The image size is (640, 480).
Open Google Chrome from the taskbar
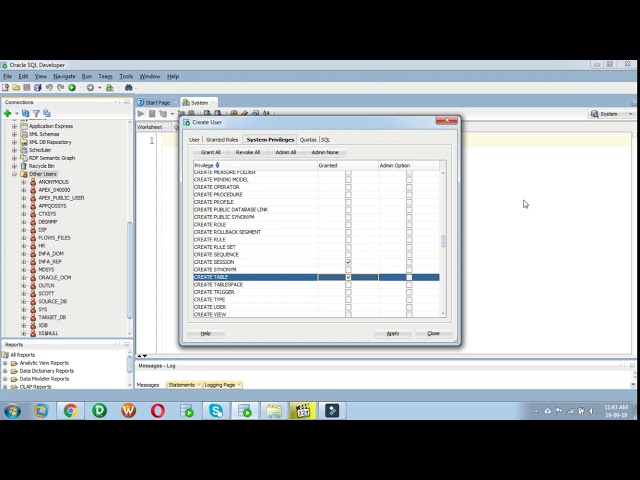pyautogui.click(x=70, y=411)
